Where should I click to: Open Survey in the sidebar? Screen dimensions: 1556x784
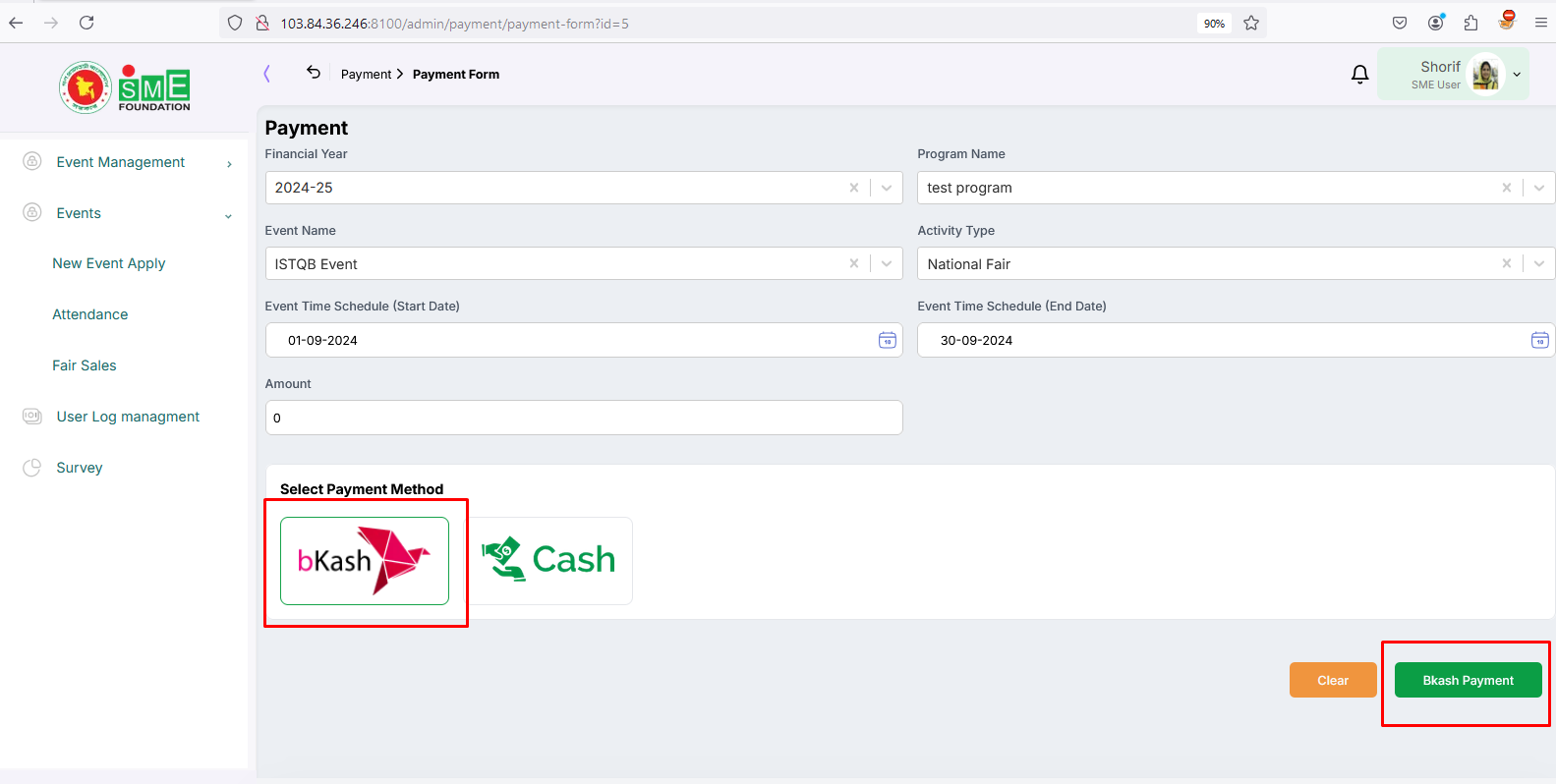[x=80, y=468]
